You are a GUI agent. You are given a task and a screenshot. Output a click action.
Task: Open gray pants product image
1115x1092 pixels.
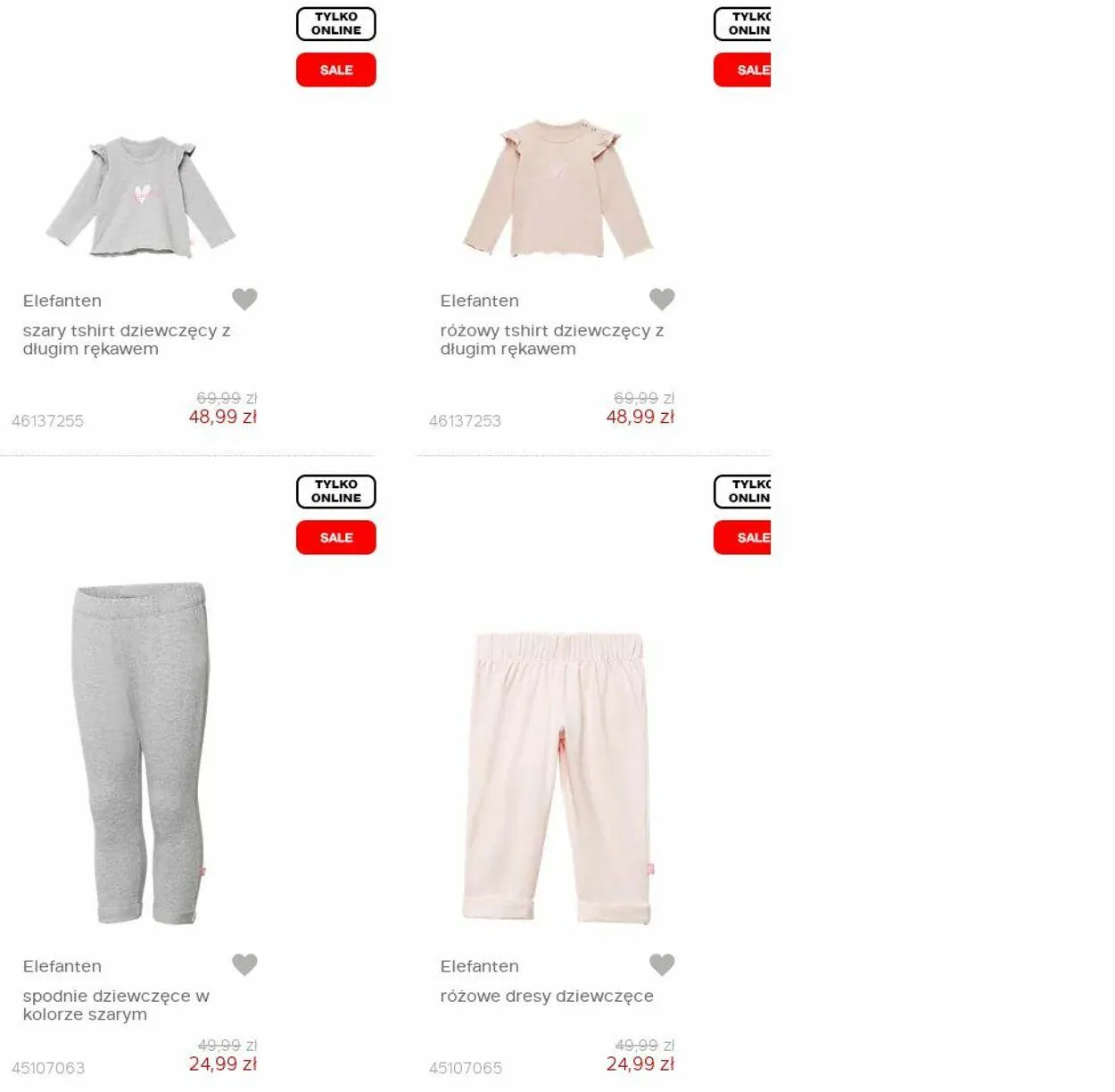click(x=141, y=753)
